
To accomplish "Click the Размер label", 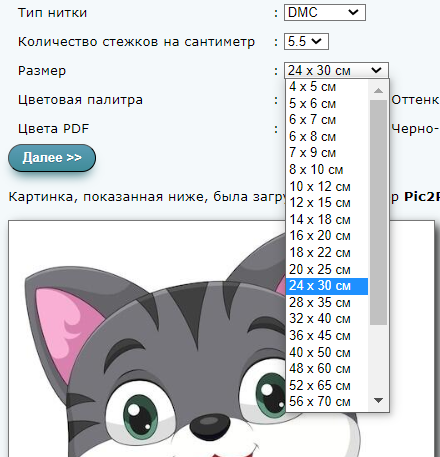I will 42,71.
